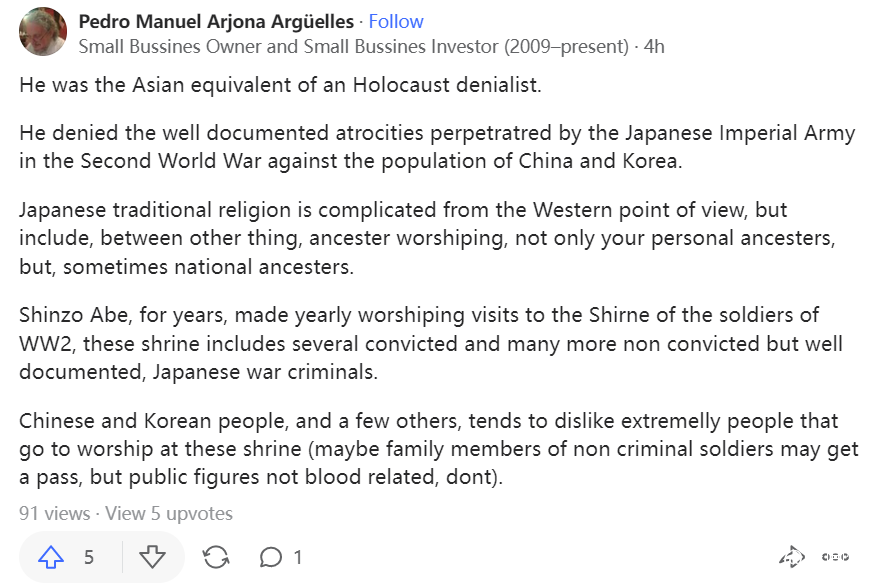Click the 91 views text
Viewport: 879px width, 583px height.
(55, 514)
